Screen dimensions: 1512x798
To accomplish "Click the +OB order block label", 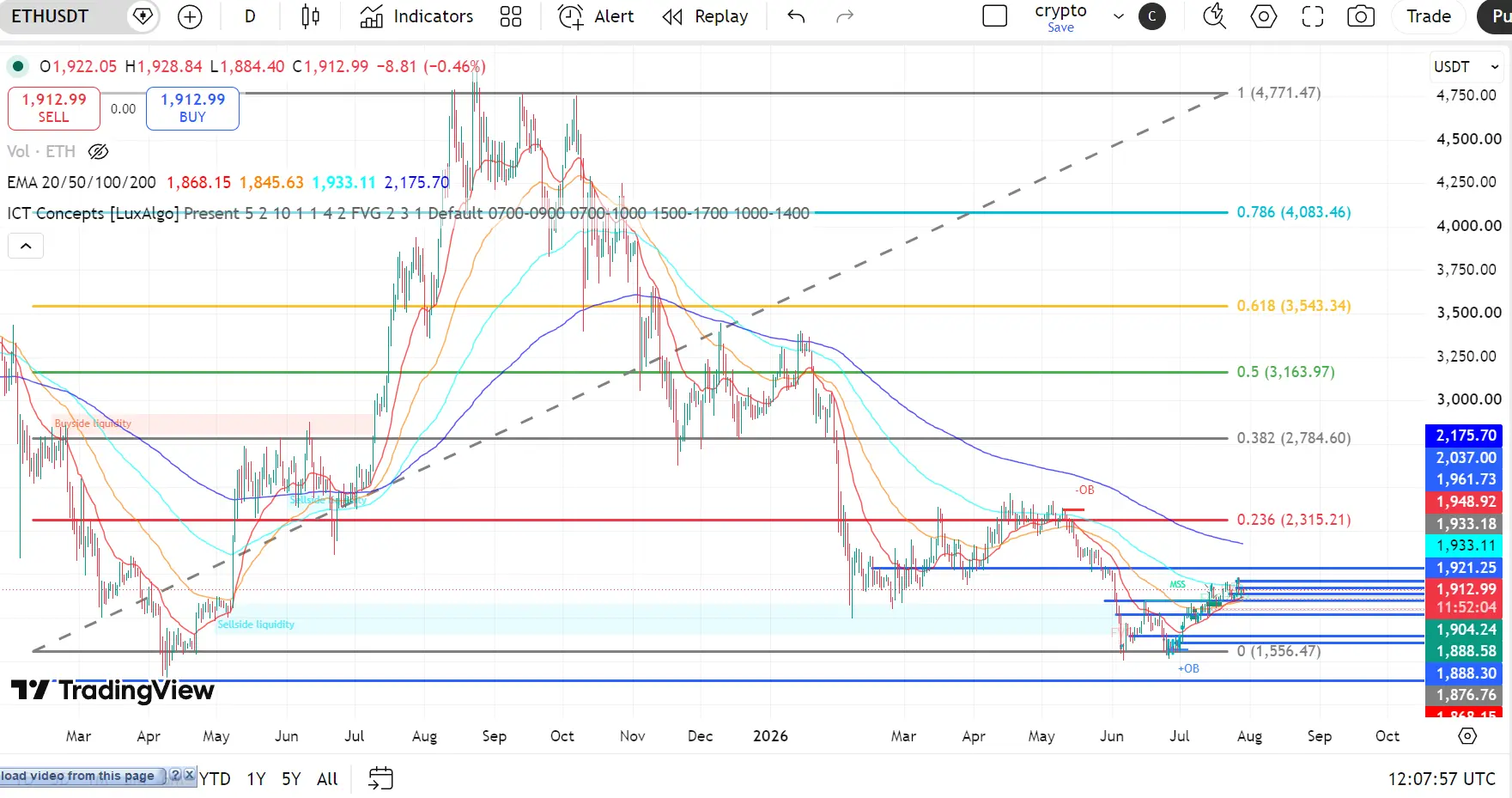I will (1188, 668).
